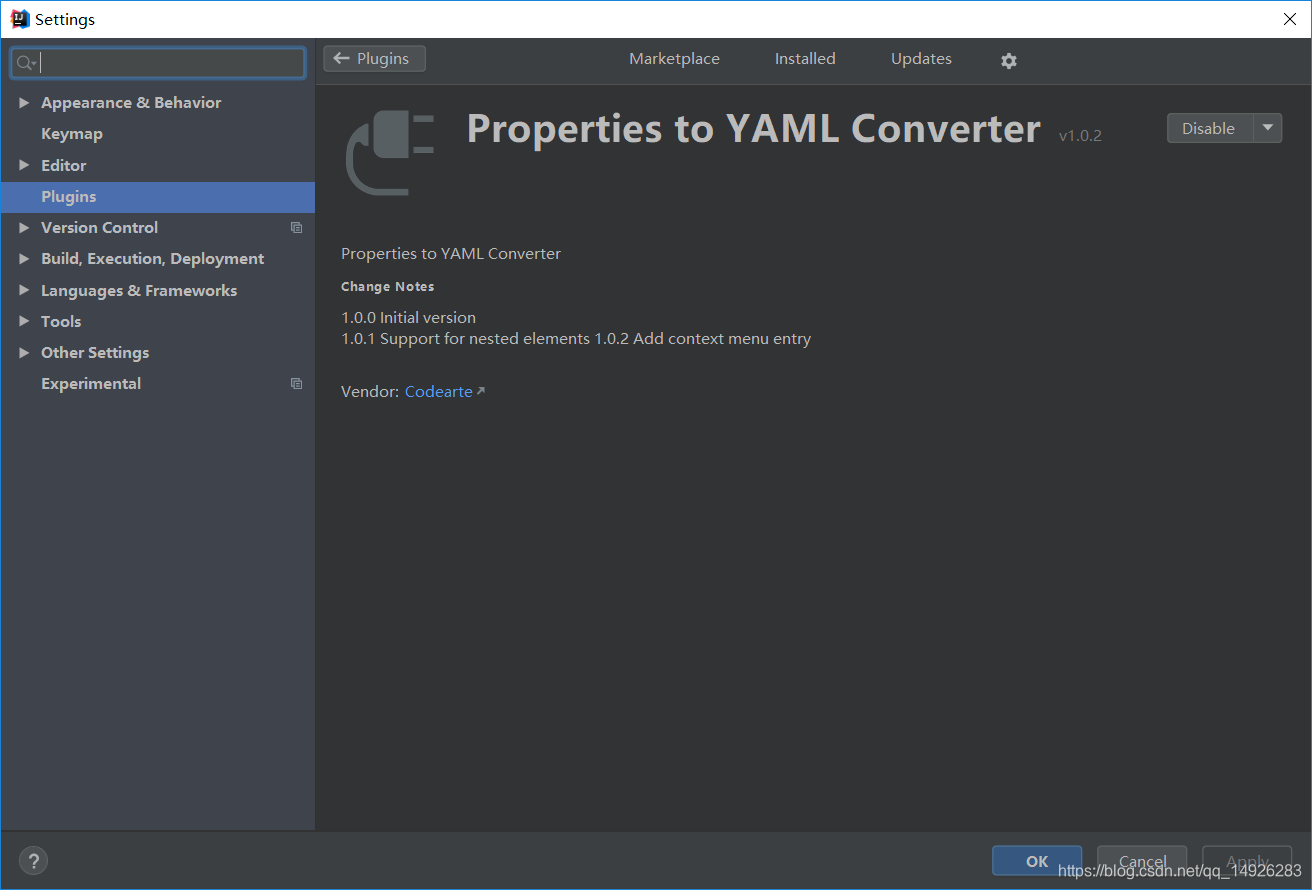Click the project-level icon beside Experimental
The image size is (1312, 890).
coord(296,384)
